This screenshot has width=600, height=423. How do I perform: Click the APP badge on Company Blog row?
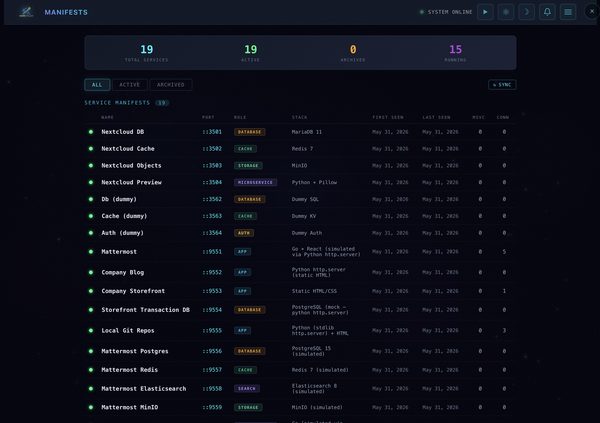coord(243,272)
